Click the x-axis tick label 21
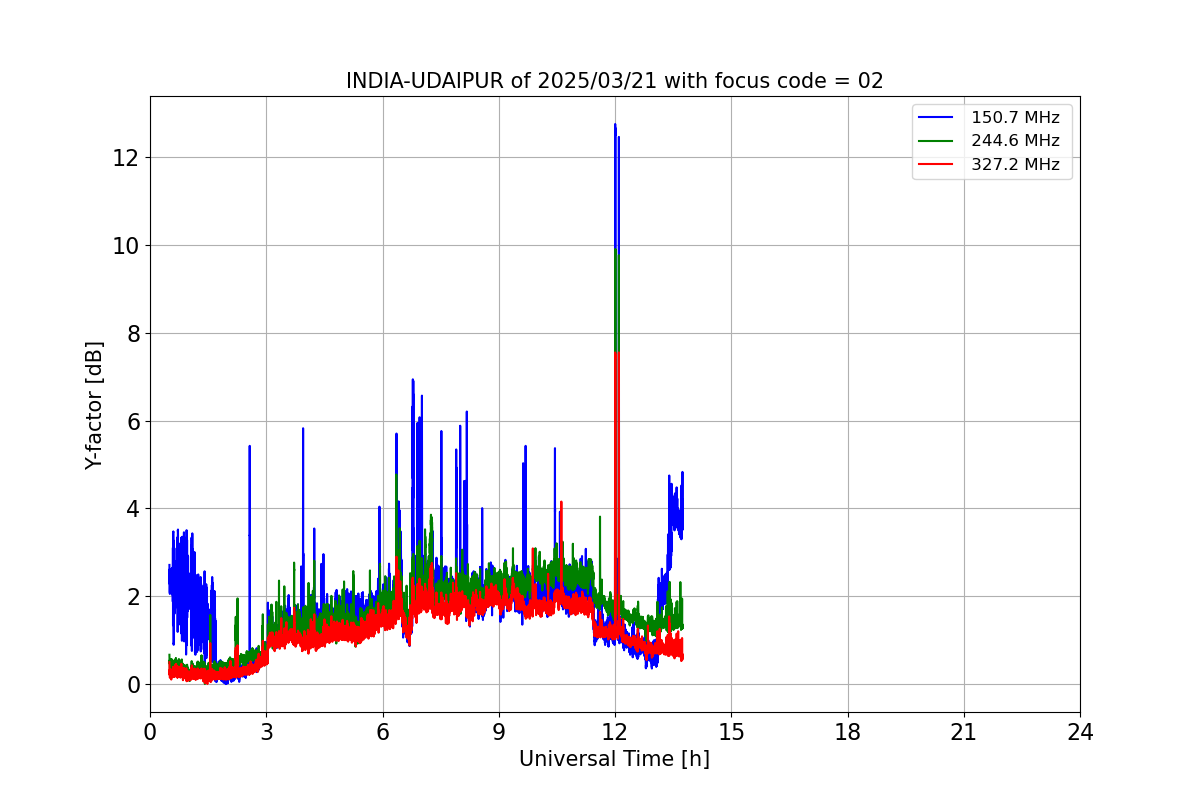Screen dimensions: 1200x800 click(964, 732)
